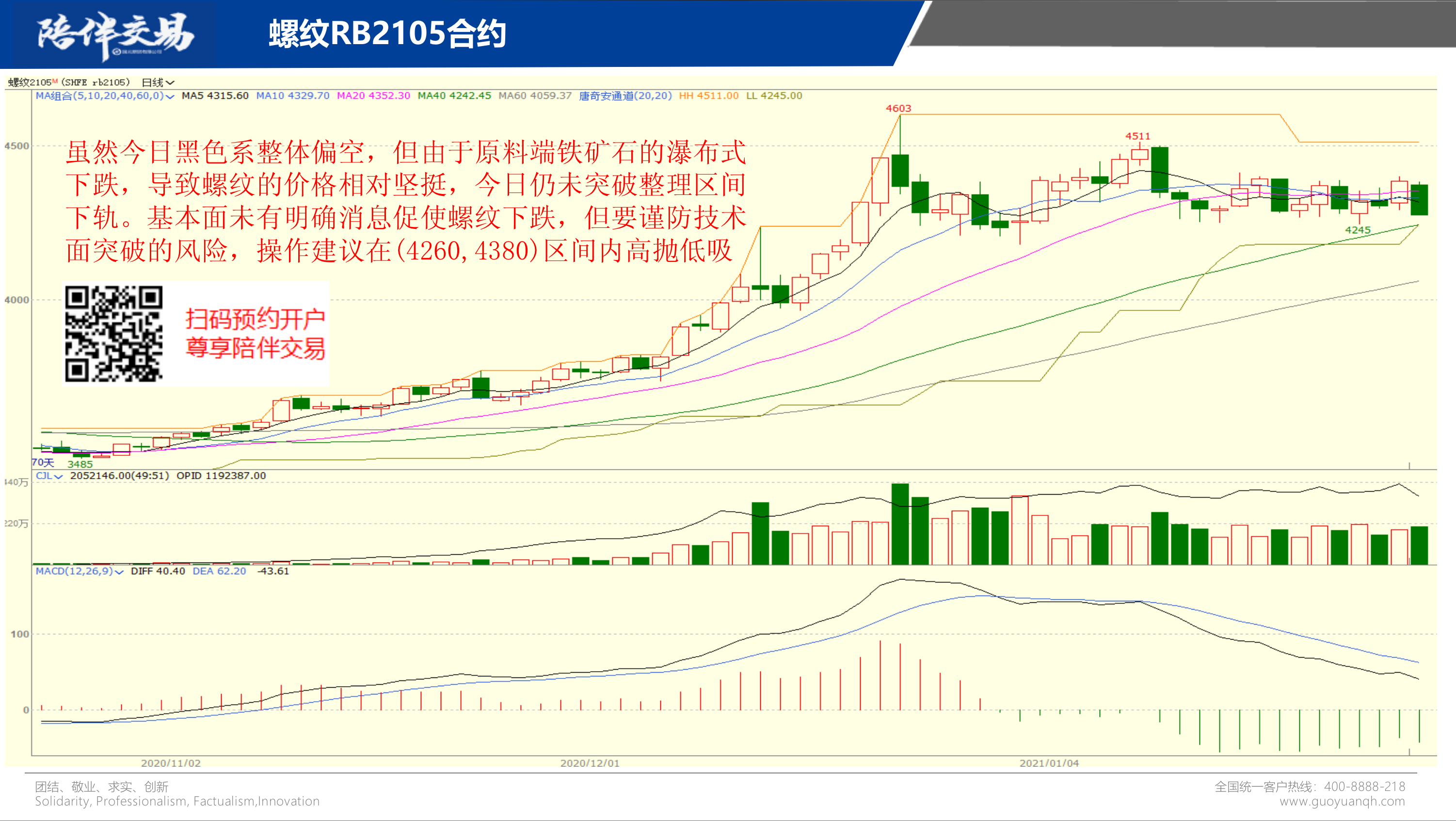Screen dimensions: 1456x821
Task: Click the 400-8888-218 hotline number
Action: (x=1364, y=787)
